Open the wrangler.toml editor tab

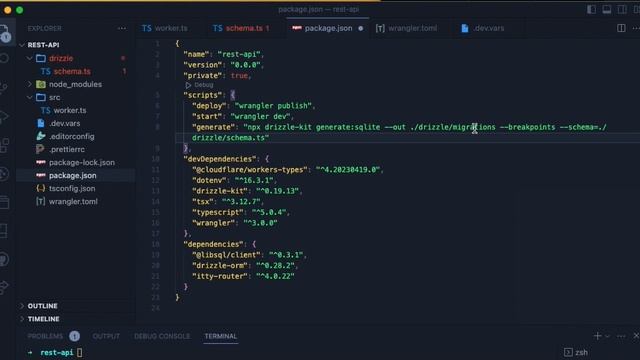click(407, 28)
